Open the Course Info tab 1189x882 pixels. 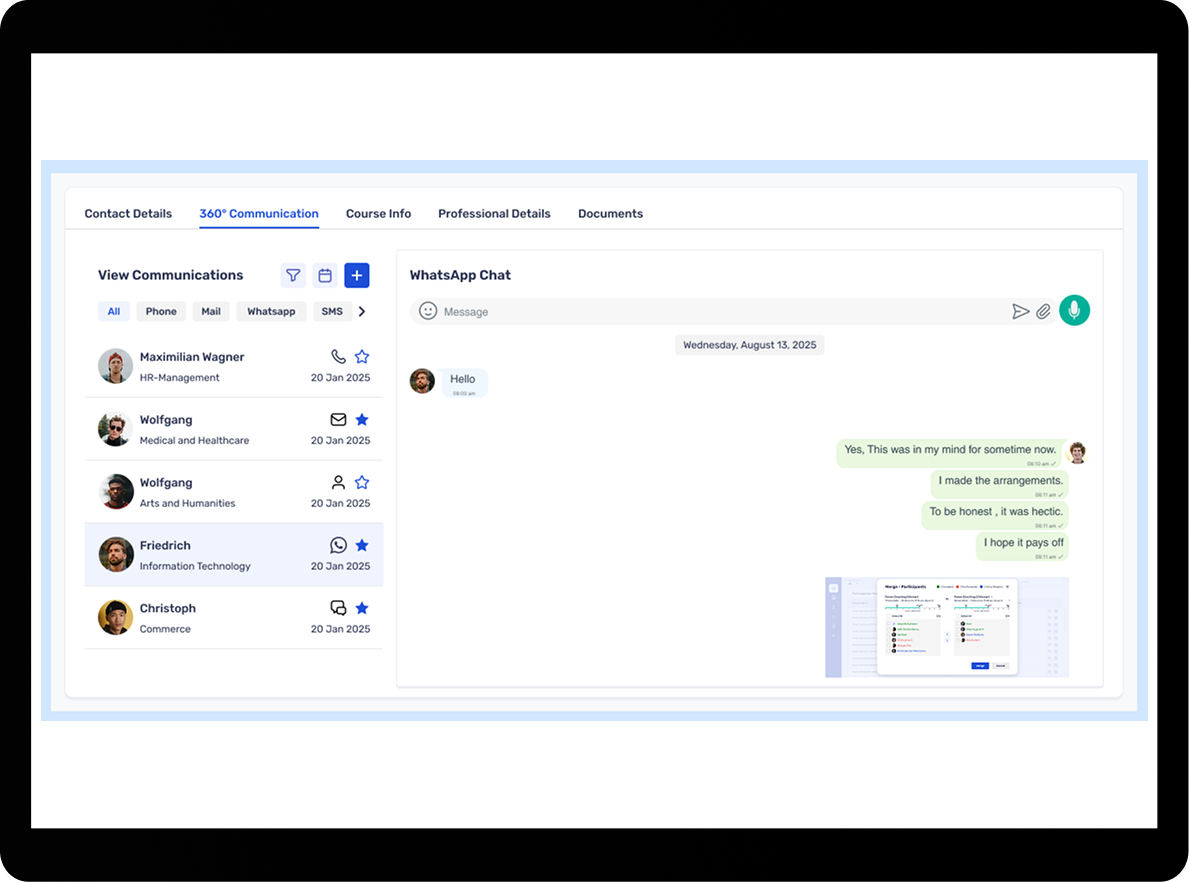tap(378, 214)
